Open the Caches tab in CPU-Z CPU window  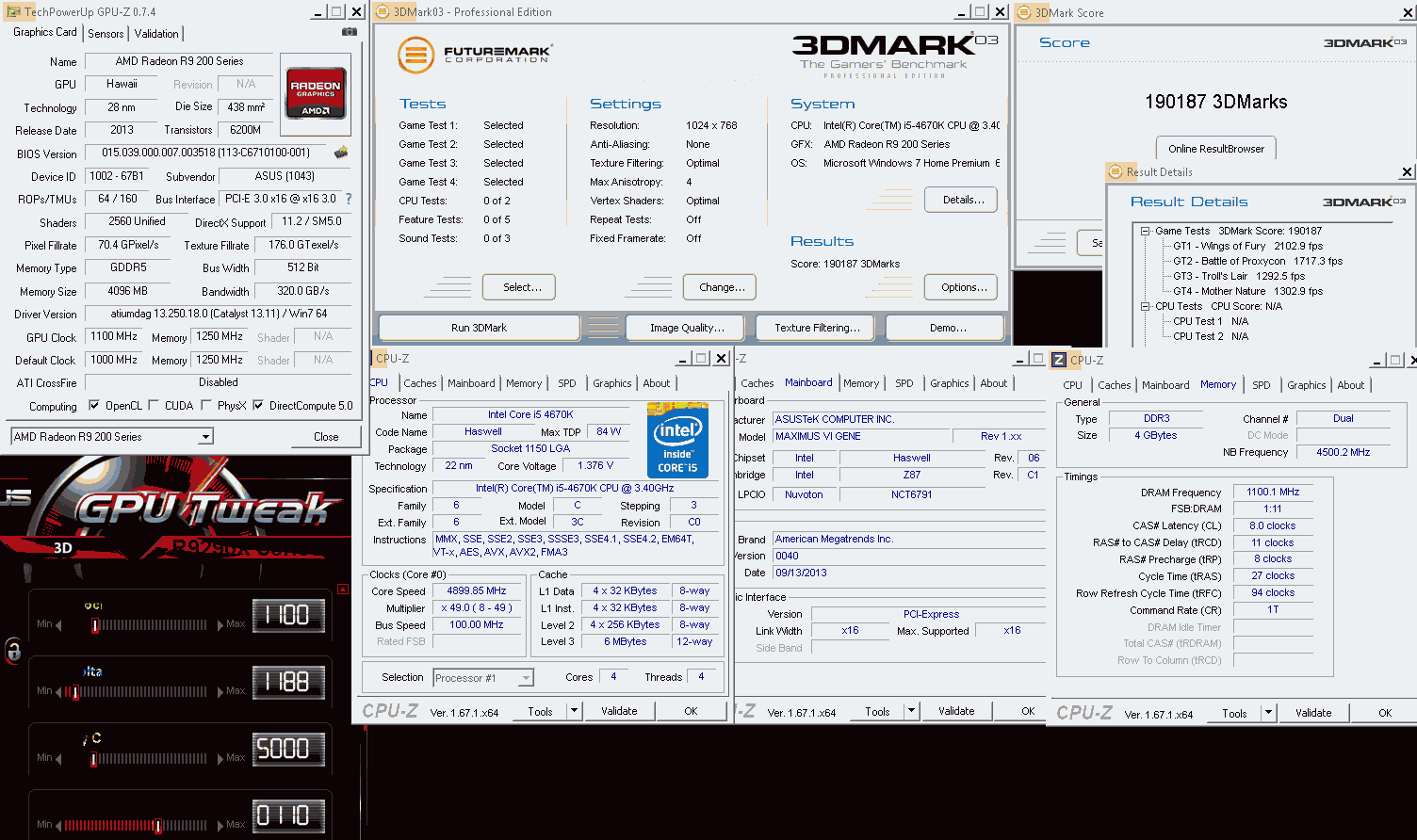point(420,383)
